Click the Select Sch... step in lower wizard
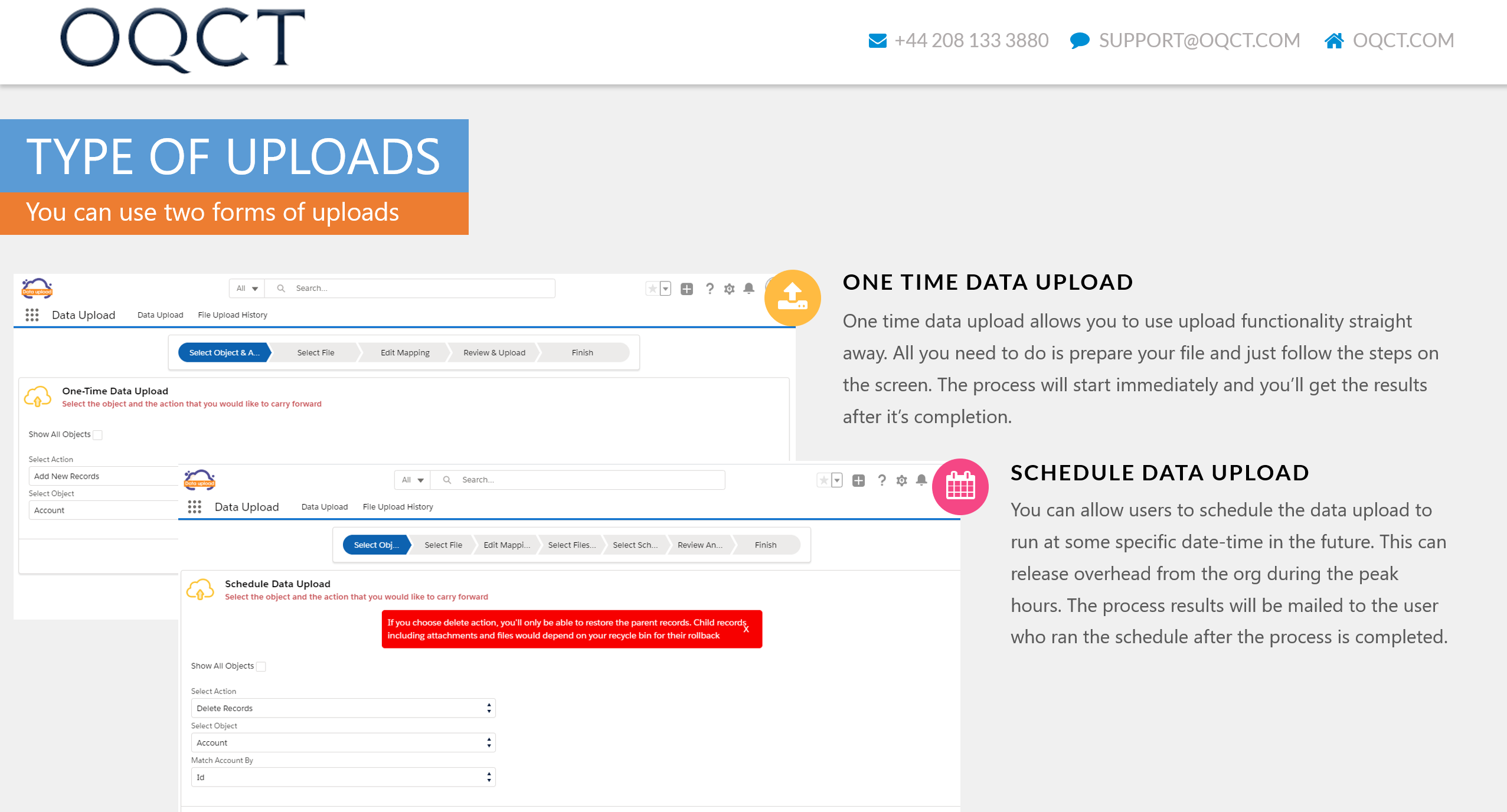Viewport: 1507px width, 812px height. 635,545
